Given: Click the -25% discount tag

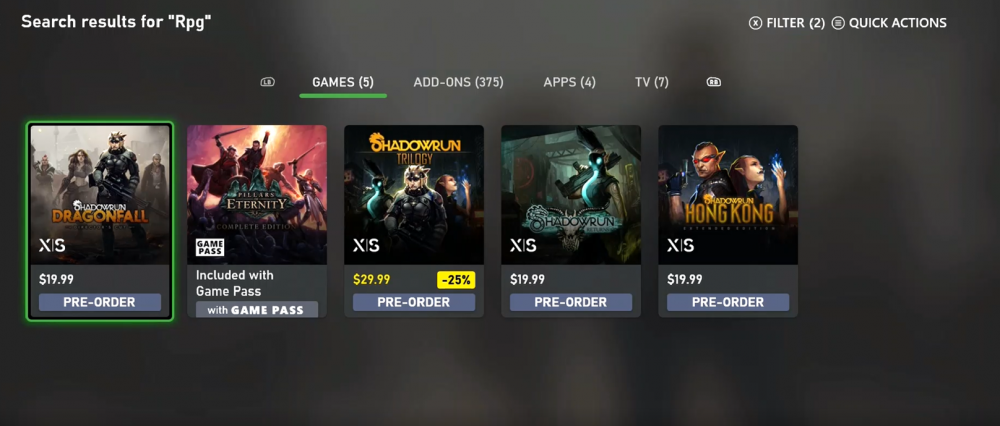Looking at the screenshot, I should [456, 280].
